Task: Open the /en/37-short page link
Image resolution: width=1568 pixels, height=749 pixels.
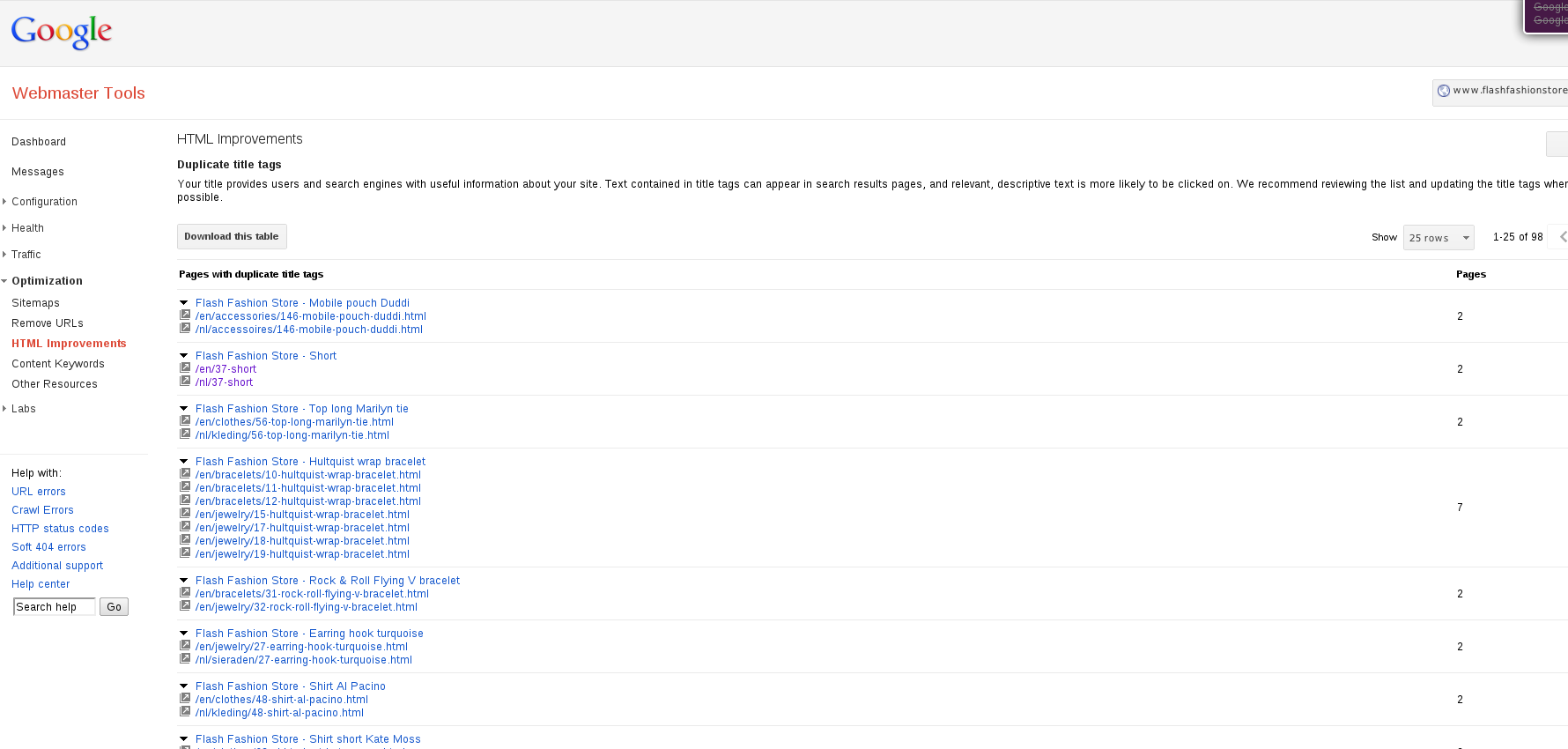Action: [x=226, y=369]
